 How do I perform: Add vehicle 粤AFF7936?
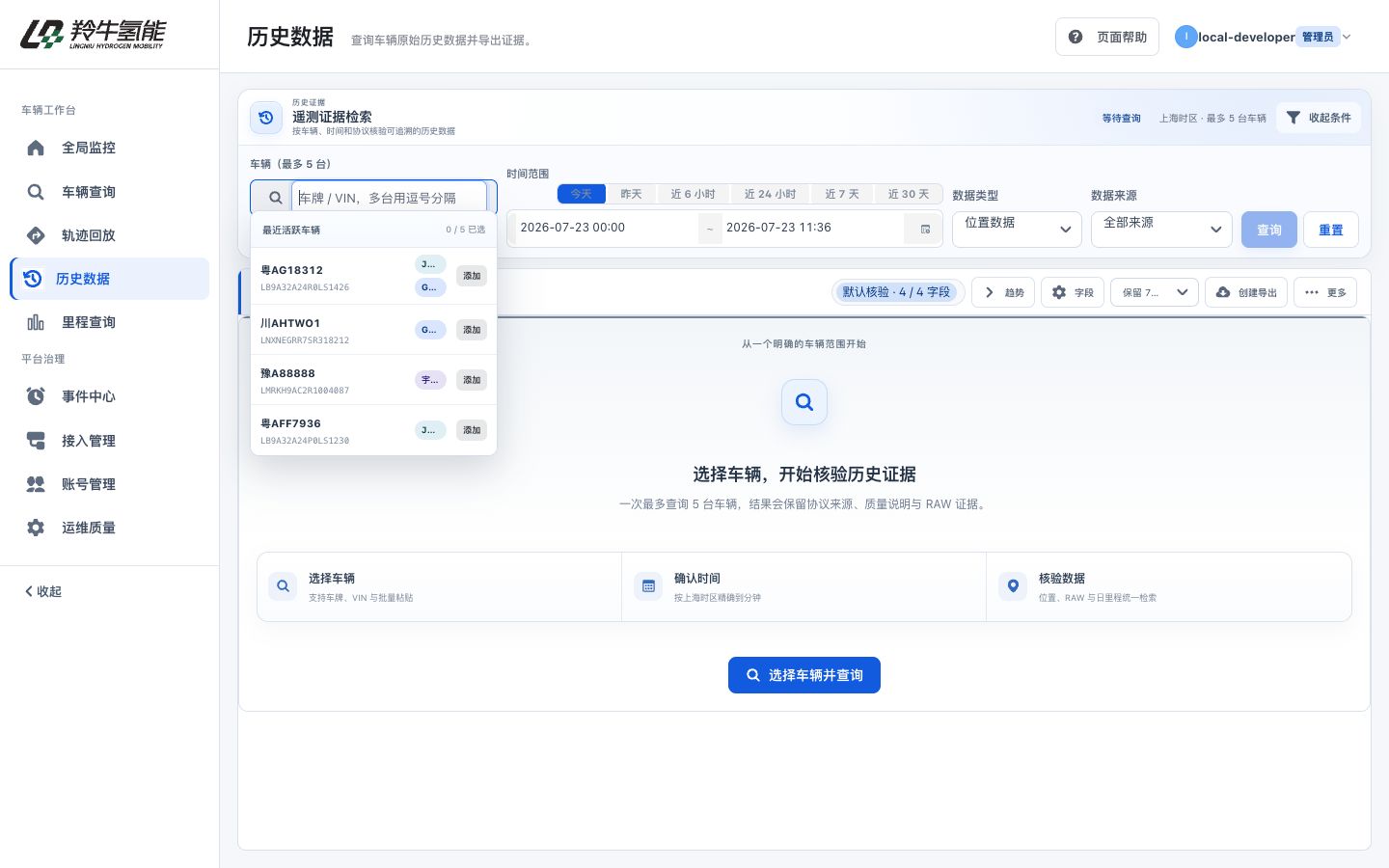coord(472,430)
